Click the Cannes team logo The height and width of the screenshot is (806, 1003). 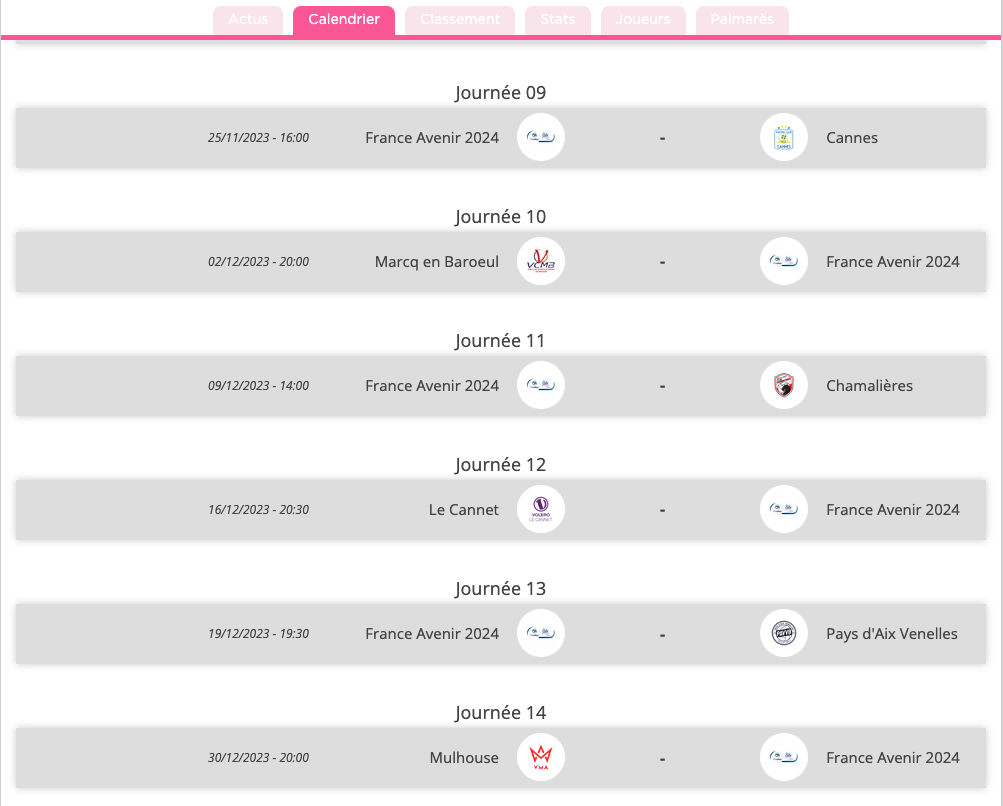784,138
